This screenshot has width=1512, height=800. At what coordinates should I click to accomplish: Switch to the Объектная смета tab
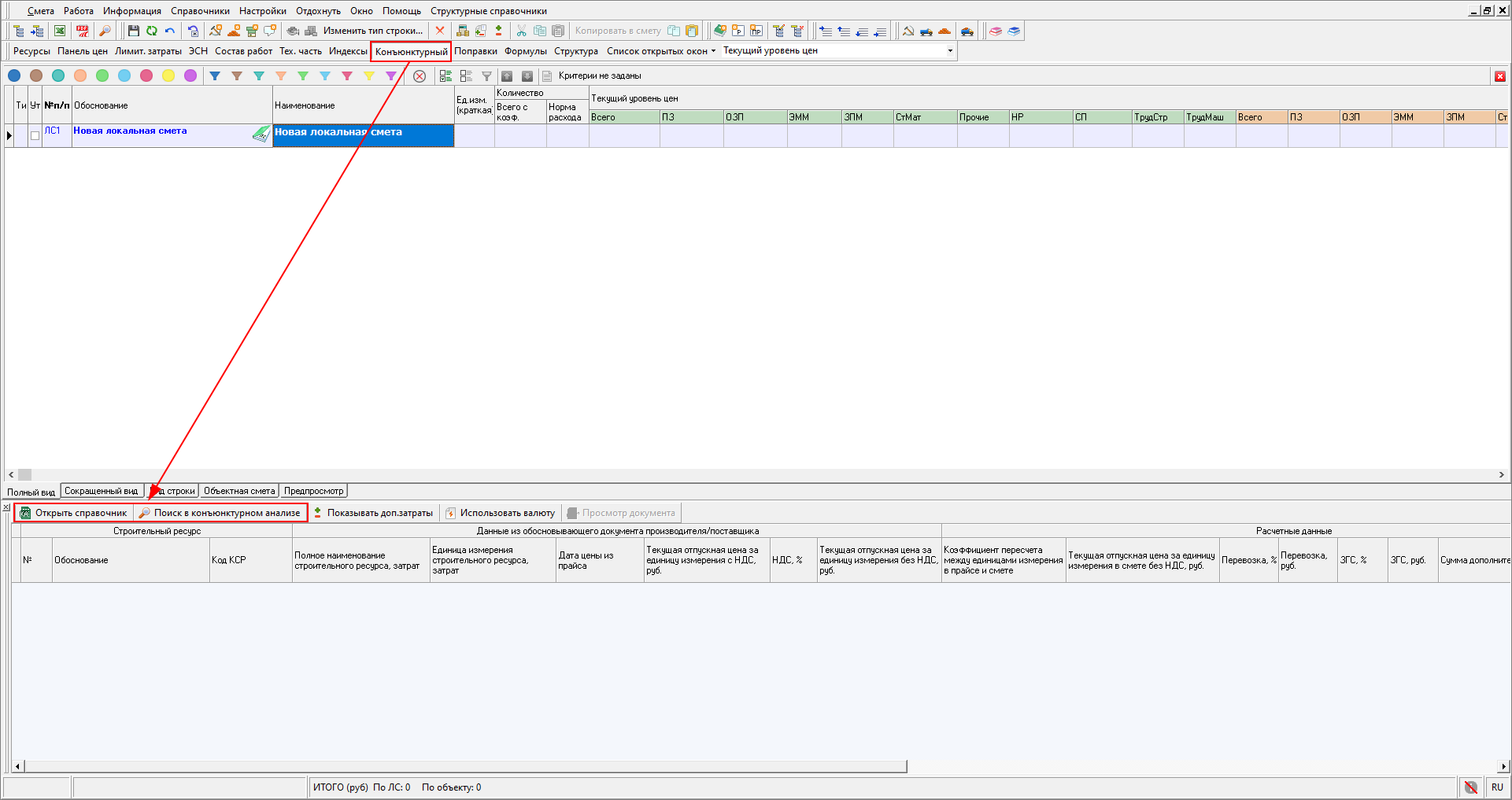pos(239,491)
